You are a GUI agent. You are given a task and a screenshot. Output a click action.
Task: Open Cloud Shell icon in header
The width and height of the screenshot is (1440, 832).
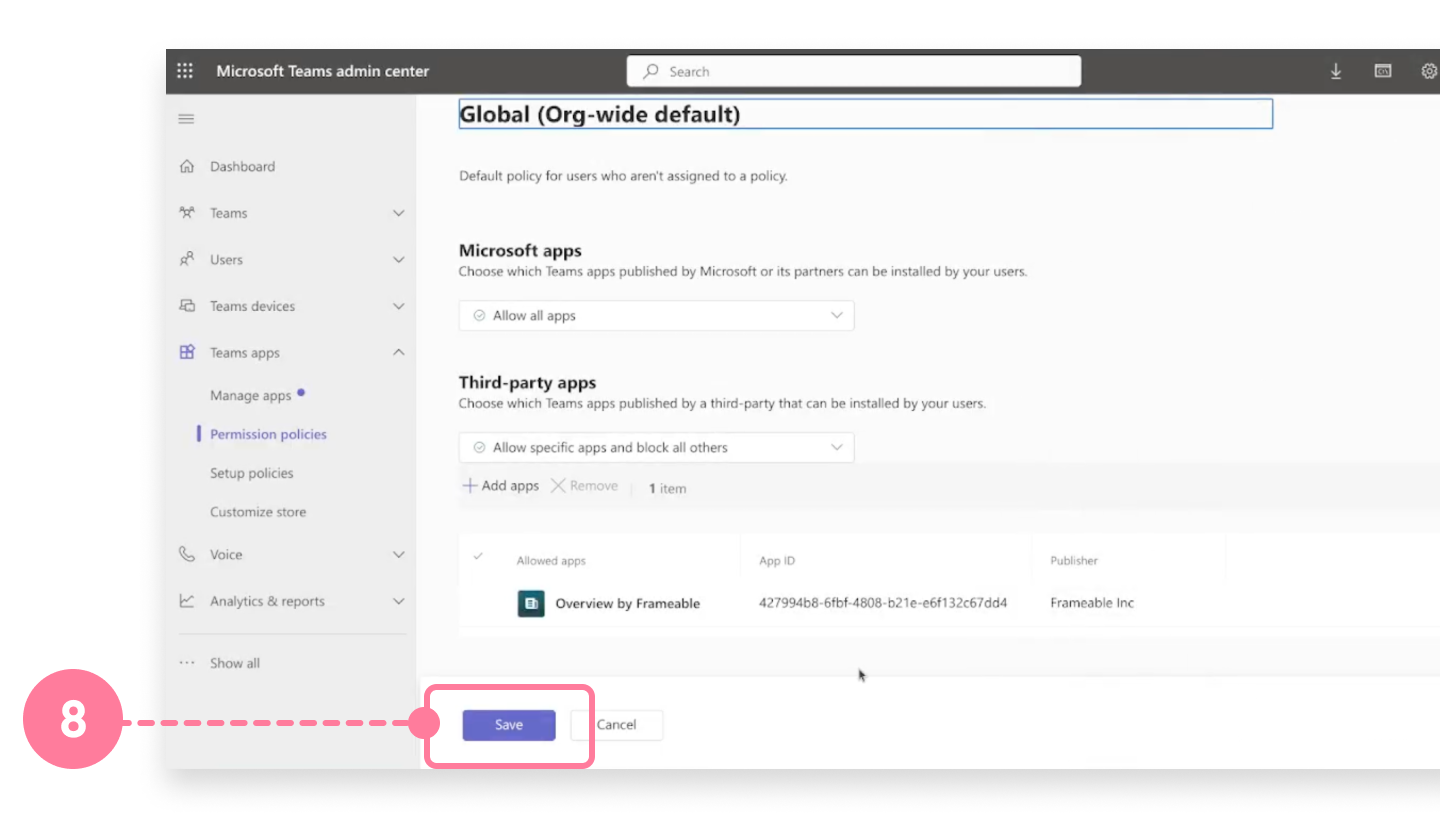tap(1383, 71)
